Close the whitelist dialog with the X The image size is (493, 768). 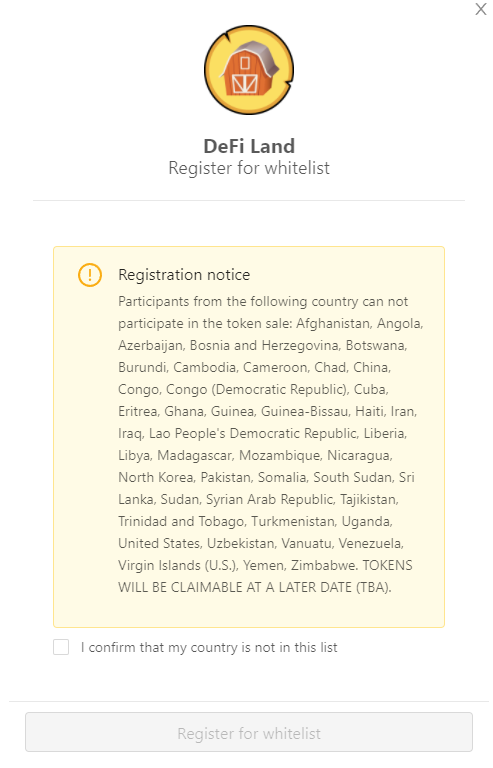coord(481,9)
